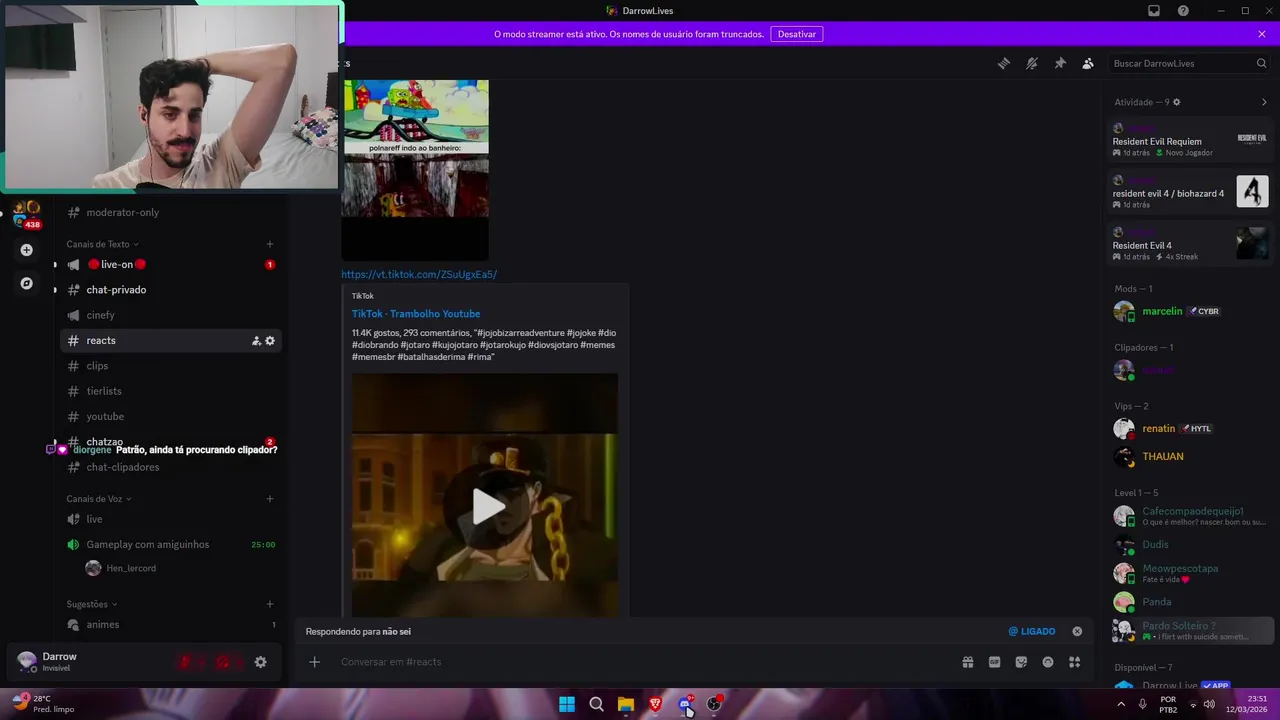Open TikTok - Trambolho Youtube embed title
The width and height of the screenshot is (1280, 720).
pyautogui.click(x=416, y=314)
